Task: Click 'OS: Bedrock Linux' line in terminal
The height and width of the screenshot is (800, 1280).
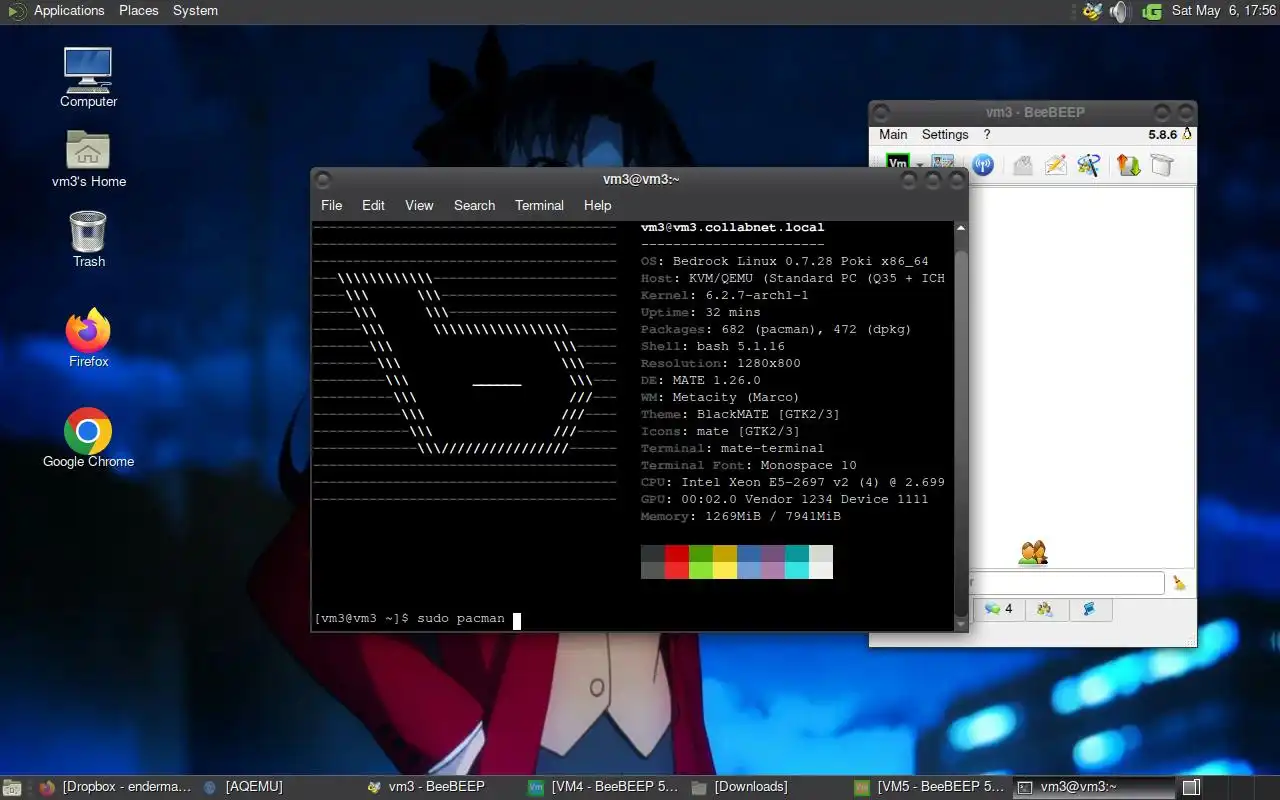Action: pyautogui.click(x=785, y=261)
